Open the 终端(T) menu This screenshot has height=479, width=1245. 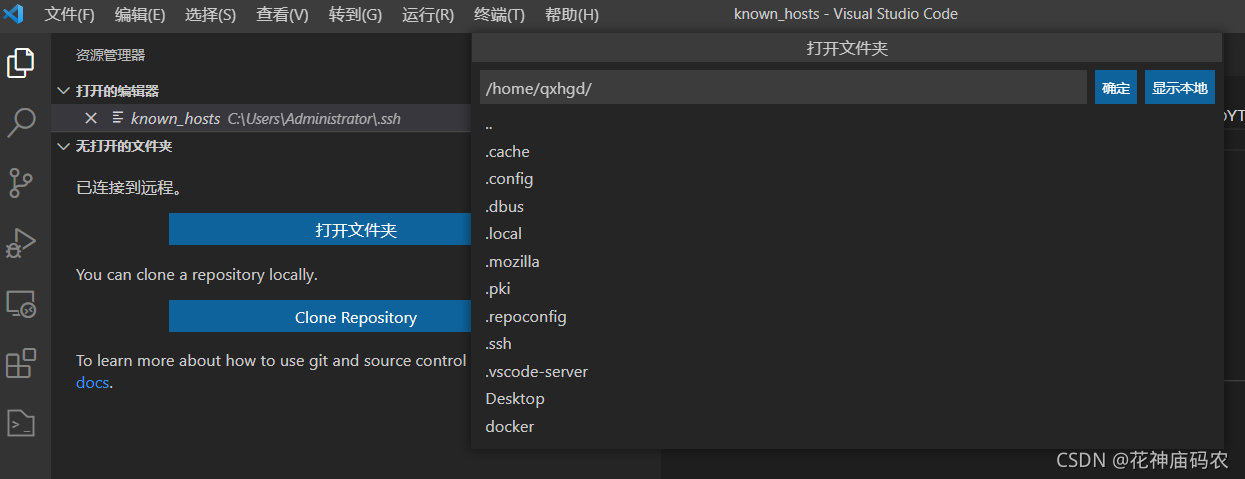coord(499,15)
